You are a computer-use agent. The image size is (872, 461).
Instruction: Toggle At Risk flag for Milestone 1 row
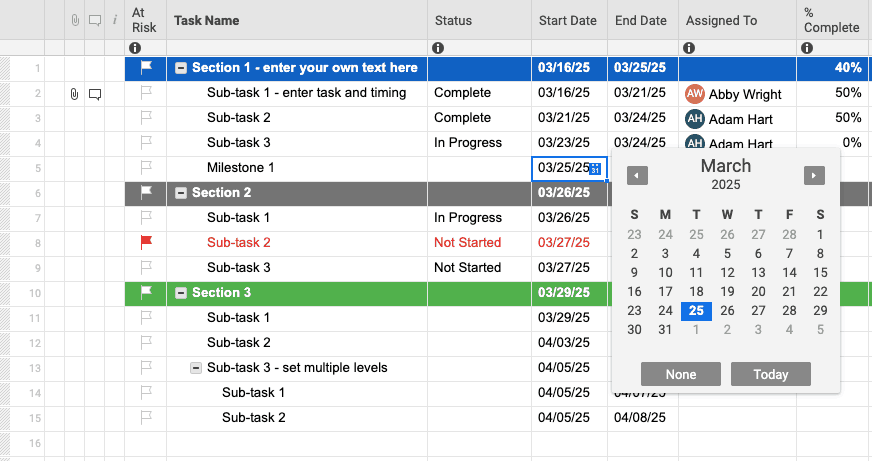coord(146,167)
